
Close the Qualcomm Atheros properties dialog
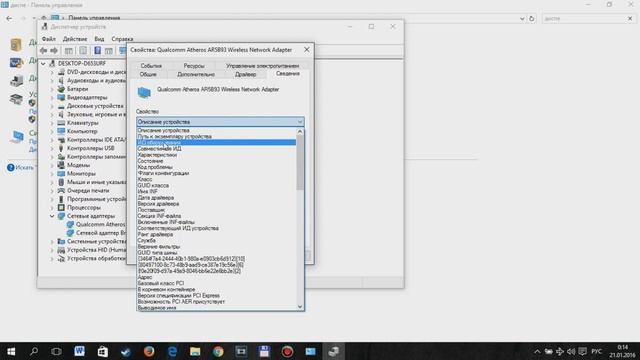(307, 50)
